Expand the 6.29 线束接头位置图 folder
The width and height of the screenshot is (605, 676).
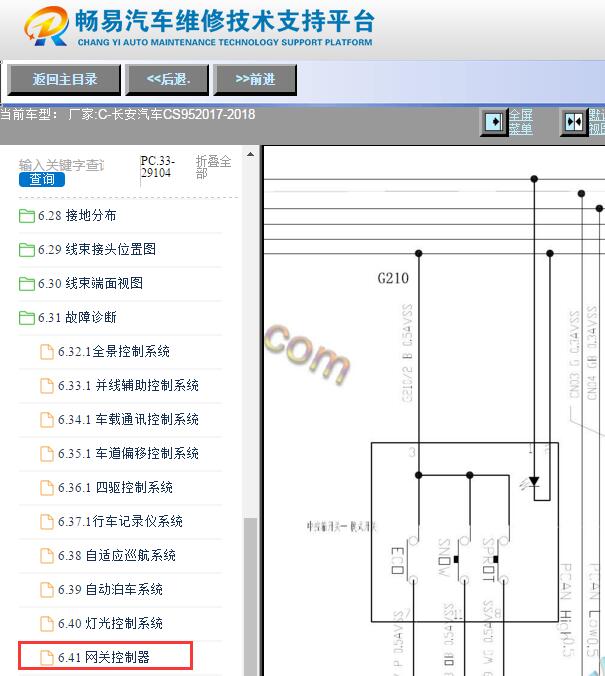coord(96,249)
